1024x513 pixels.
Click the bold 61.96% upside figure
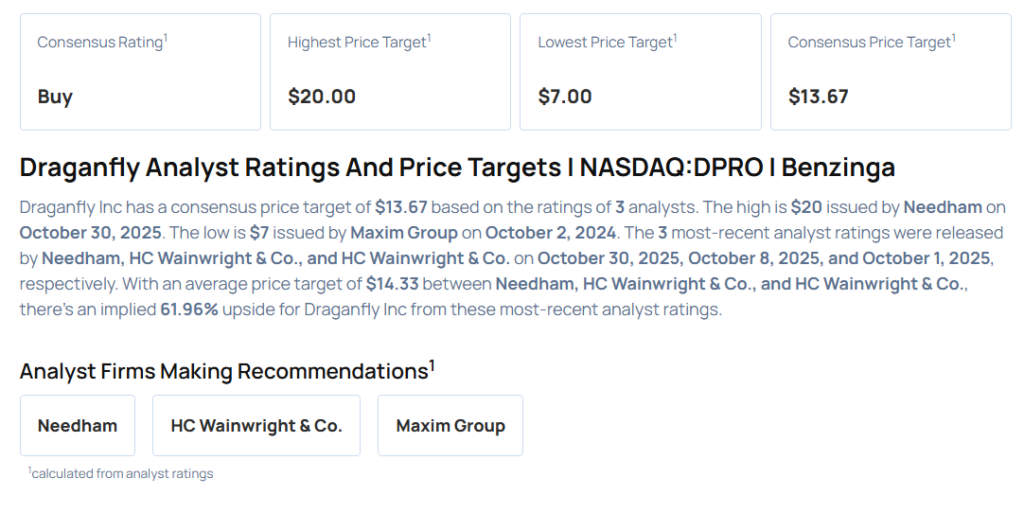(189, 309)
